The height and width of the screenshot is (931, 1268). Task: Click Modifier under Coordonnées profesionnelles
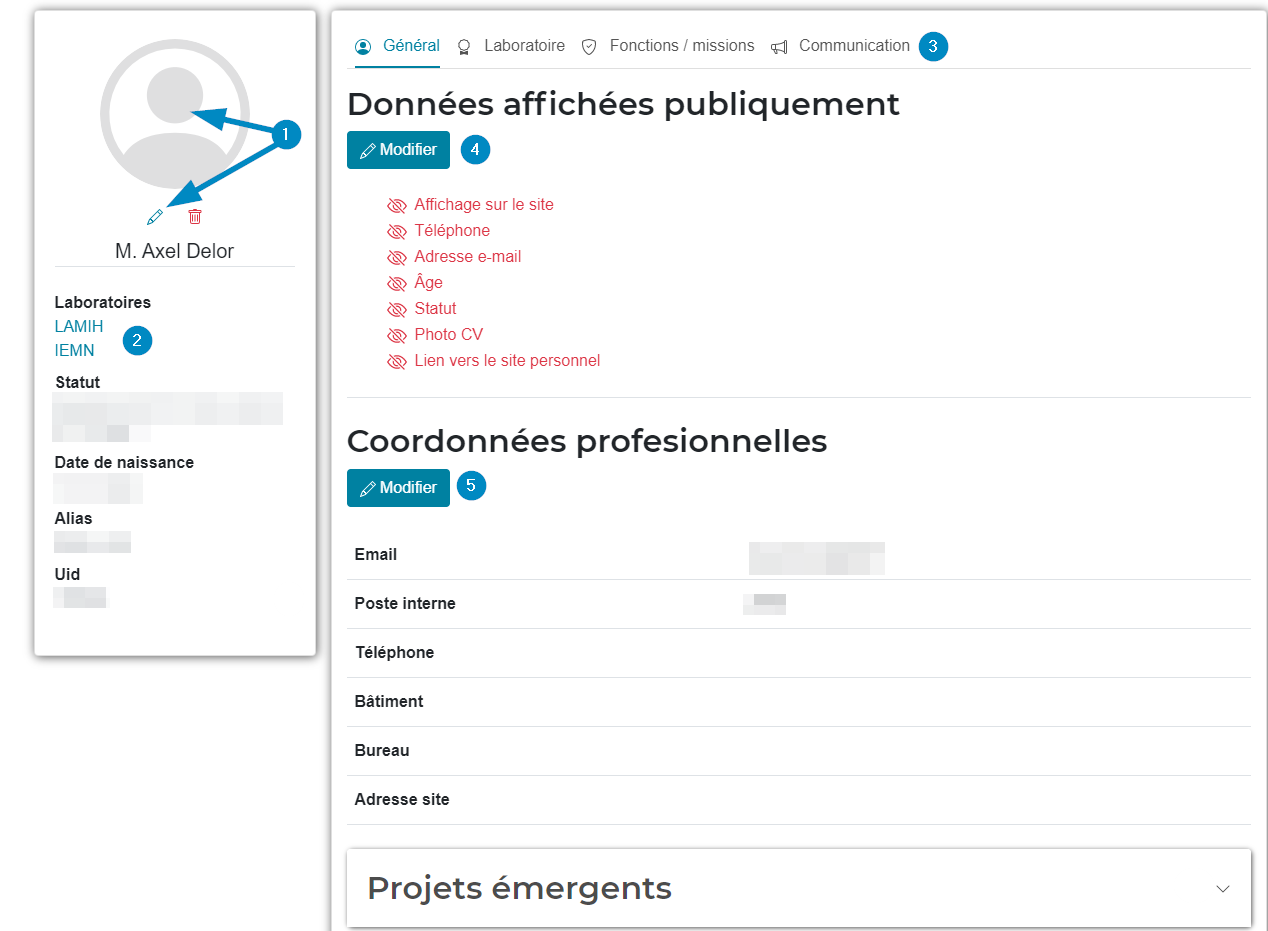pos(398,488)
